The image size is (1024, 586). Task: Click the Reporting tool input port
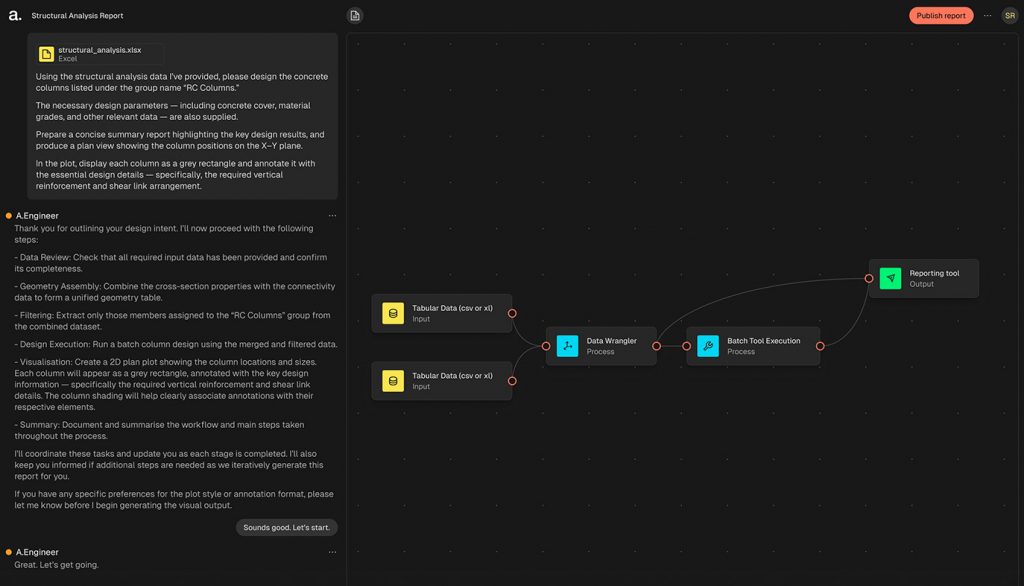pyautogui.click(x=869, y=278)
